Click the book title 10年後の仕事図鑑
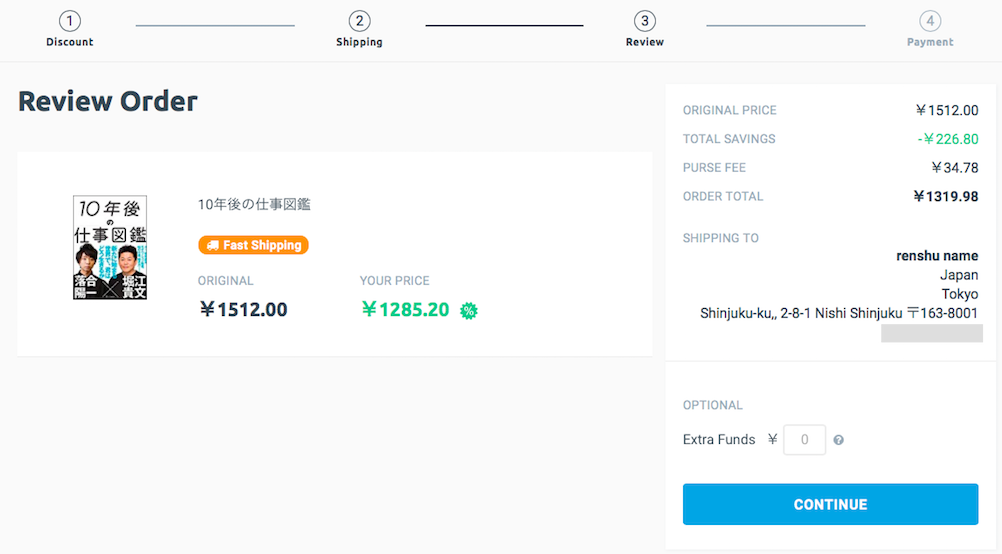The height and width of the screenshot is (554, 1002). pos(254,204)
